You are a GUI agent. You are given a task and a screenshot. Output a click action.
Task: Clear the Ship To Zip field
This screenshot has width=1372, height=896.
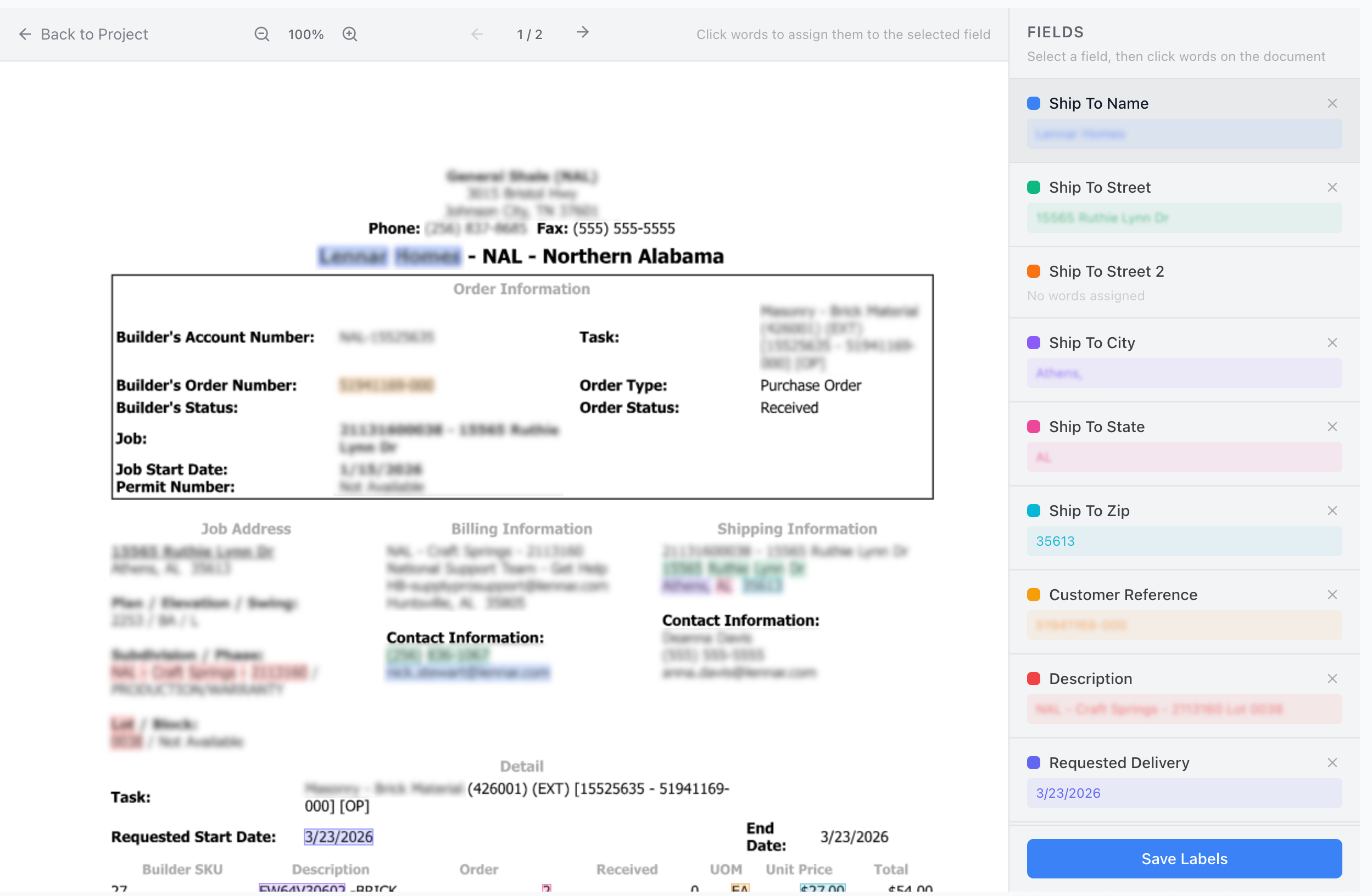pyautogui.click(x=1332, y=511)
